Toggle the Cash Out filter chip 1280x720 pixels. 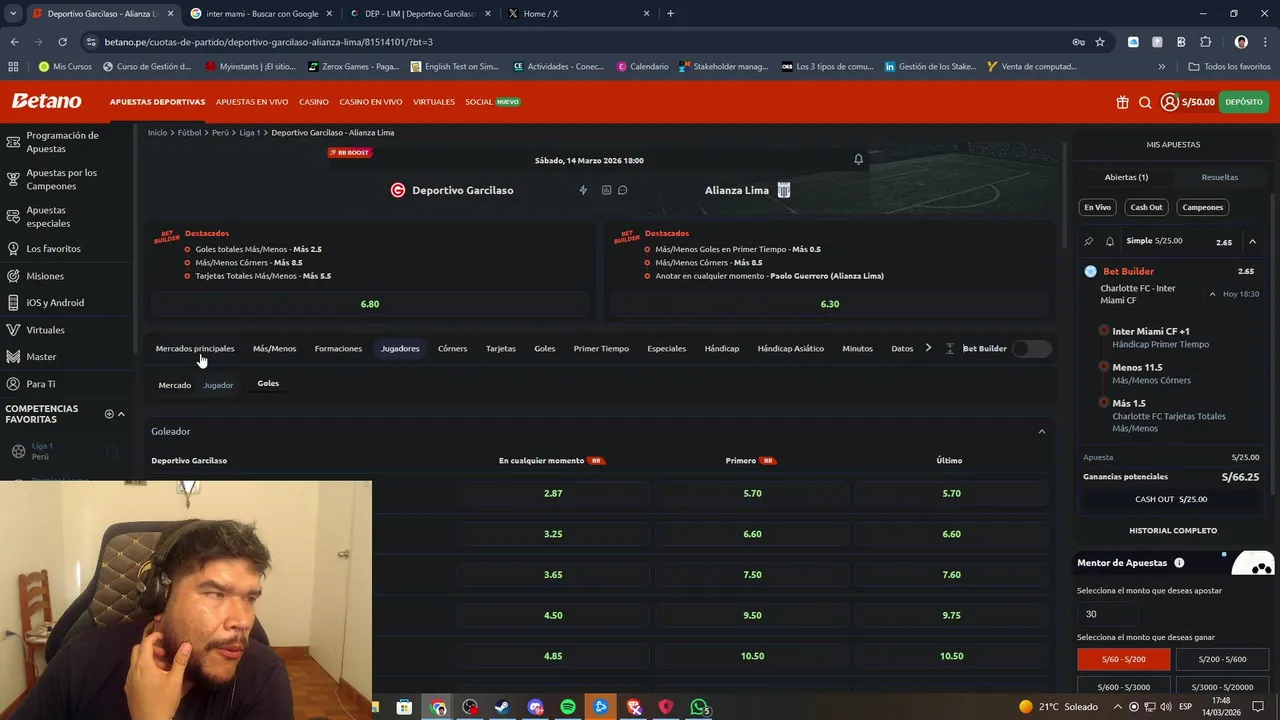pyautogui.click(x=1146, y=207)
